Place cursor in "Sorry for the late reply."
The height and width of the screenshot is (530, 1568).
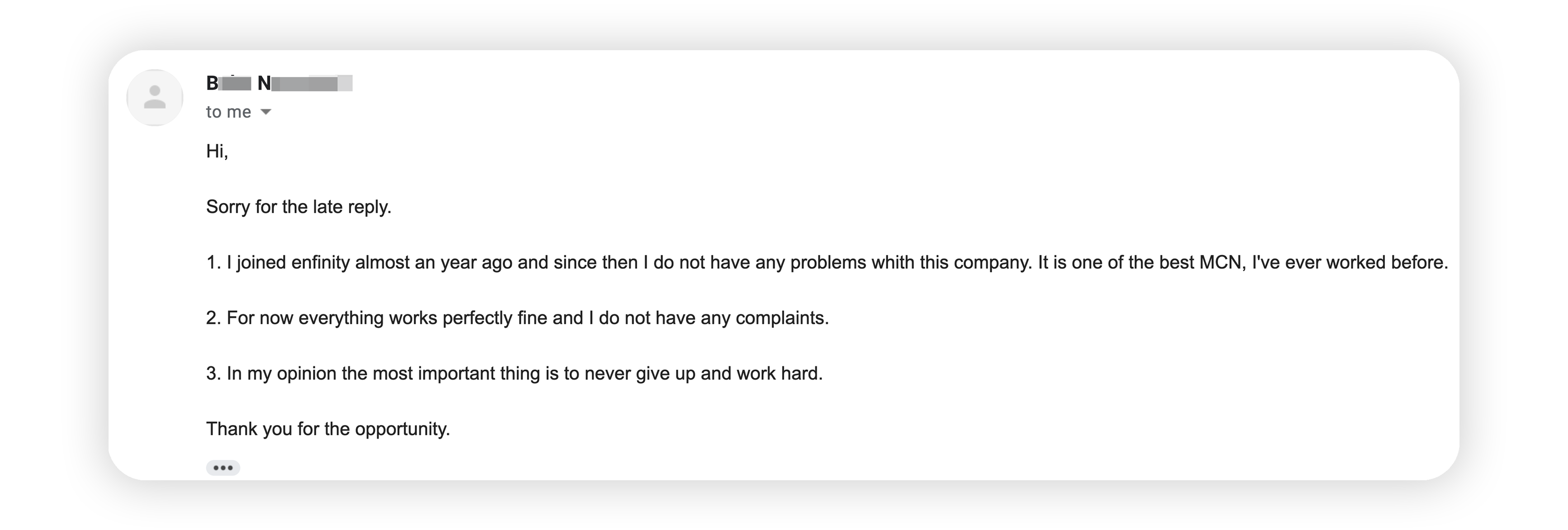[x=298, y=207]
